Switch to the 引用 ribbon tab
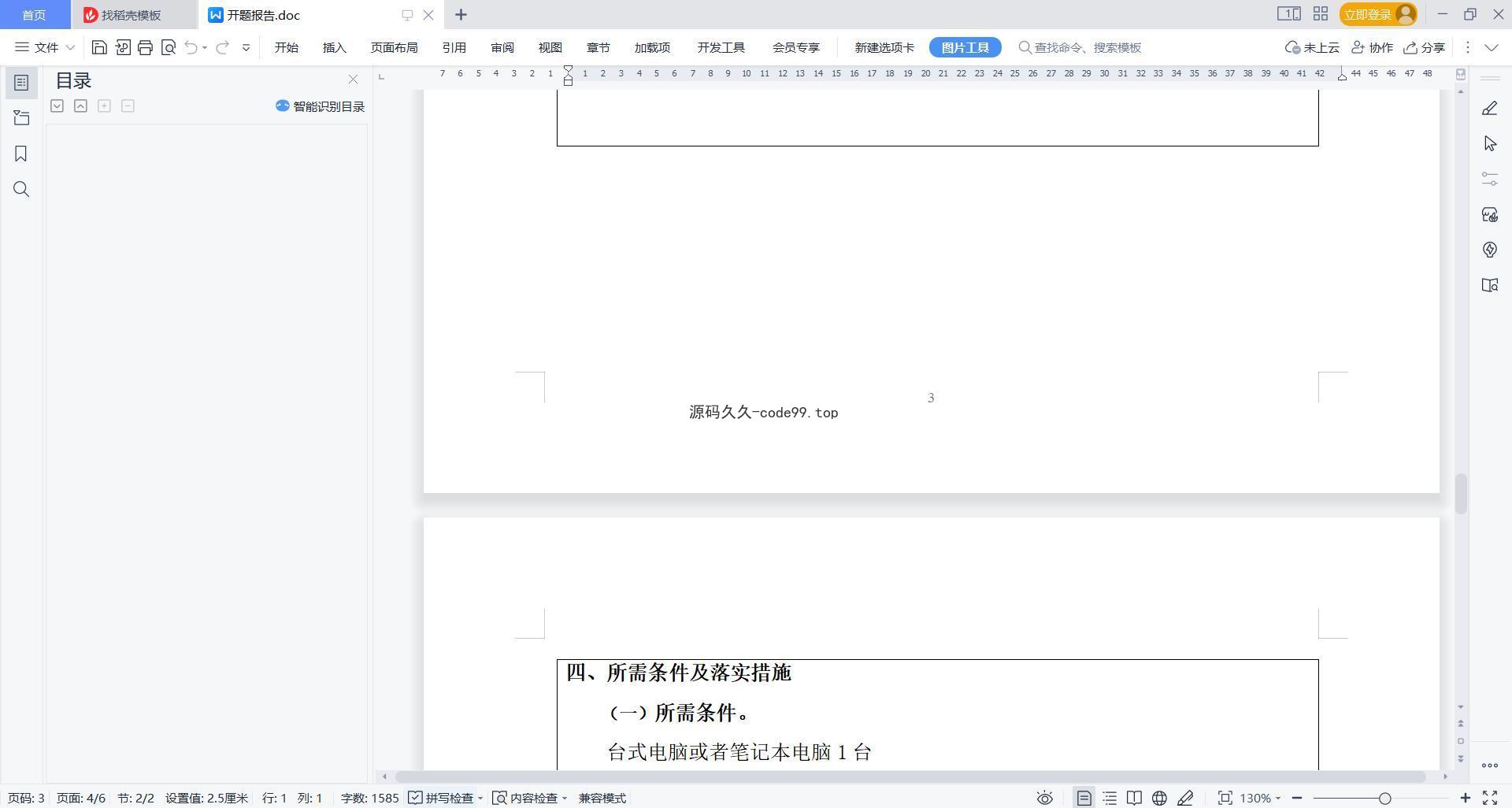The image size is (1512, 808). pyautogui.click(x=454, y=47)
